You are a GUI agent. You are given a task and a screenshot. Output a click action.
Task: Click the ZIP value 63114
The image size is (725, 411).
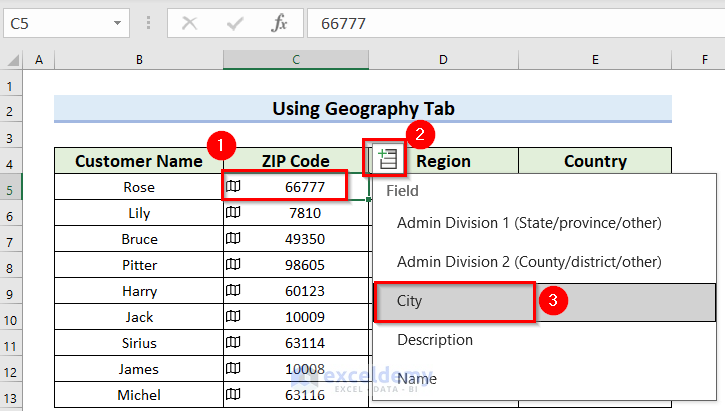tap(305, 343)
